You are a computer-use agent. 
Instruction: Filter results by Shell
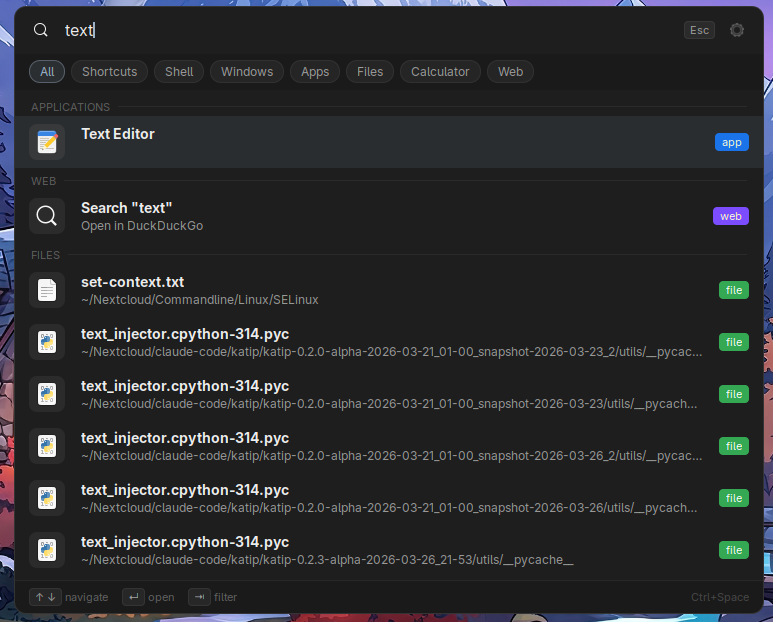pyautogui.click(x=179, y=72)
